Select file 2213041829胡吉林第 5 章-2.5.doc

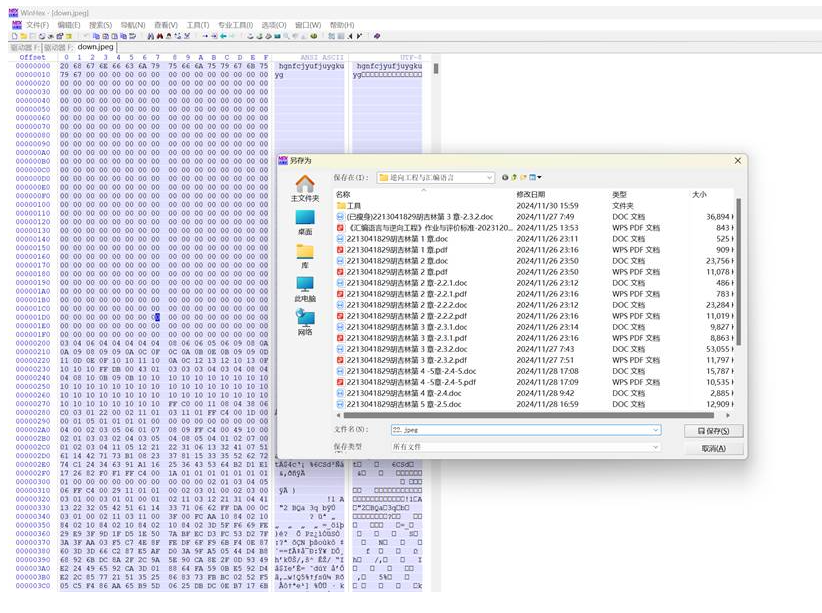click(399, 404)
